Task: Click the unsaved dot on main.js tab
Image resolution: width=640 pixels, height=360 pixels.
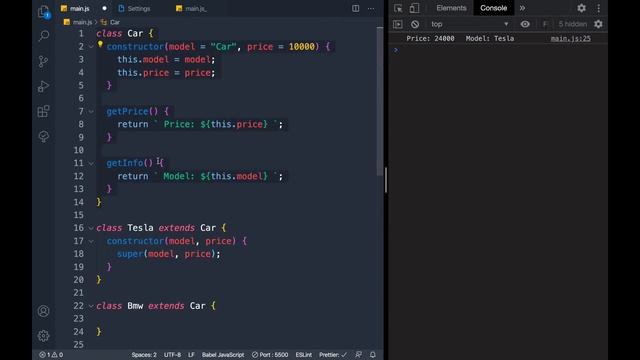Action: [x=104, y=8]
